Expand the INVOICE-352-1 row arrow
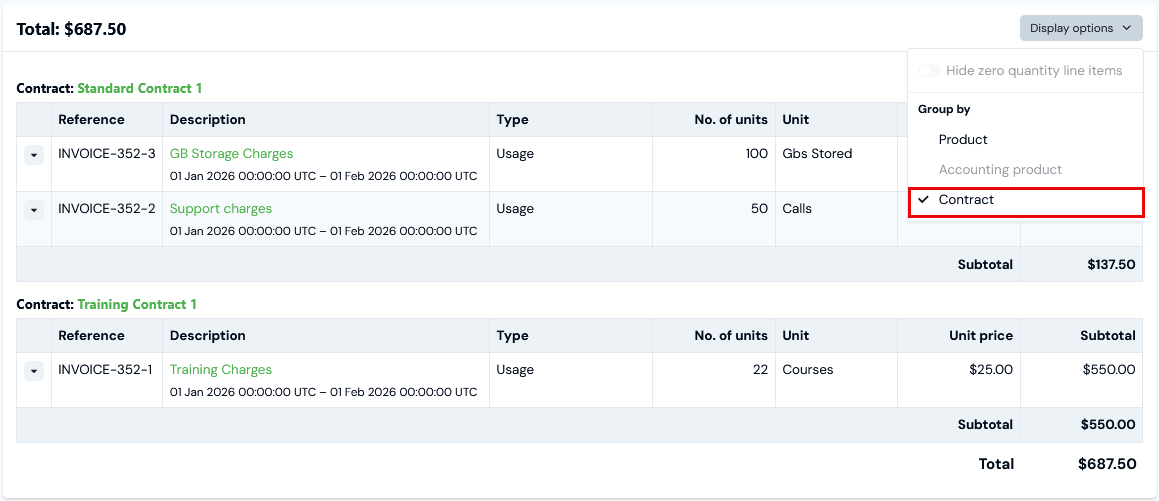The width and height of the screenshot is (1159, 501). click(34, 371)
